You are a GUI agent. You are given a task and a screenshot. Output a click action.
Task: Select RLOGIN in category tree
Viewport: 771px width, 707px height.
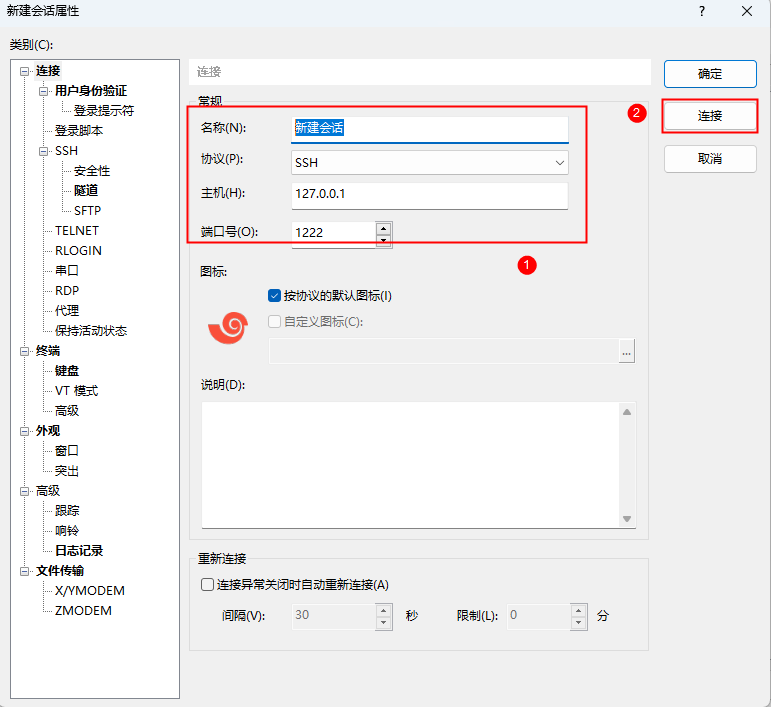pyautogui.click(x=78, y=251)
